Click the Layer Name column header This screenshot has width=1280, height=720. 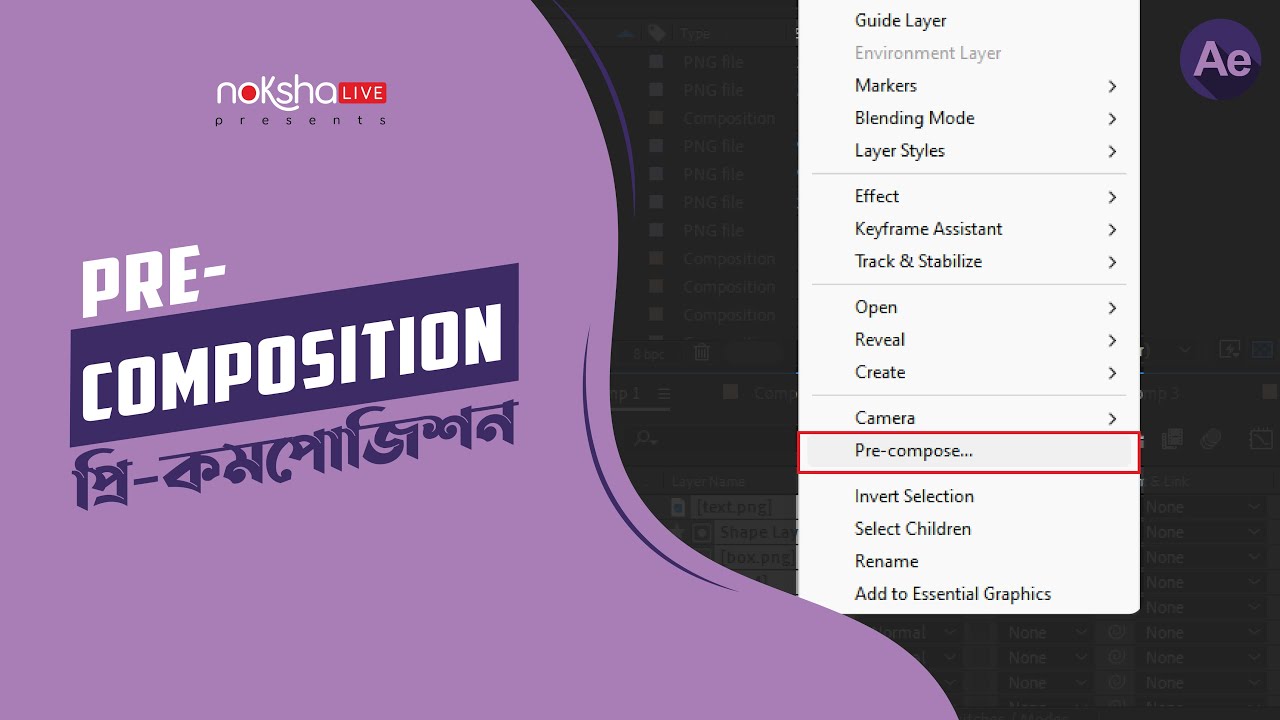coord(709,482)
